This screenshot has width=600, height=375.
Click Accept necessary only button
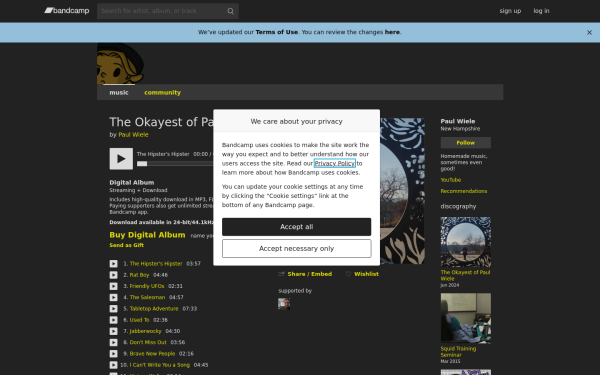(x=297, y=249)
